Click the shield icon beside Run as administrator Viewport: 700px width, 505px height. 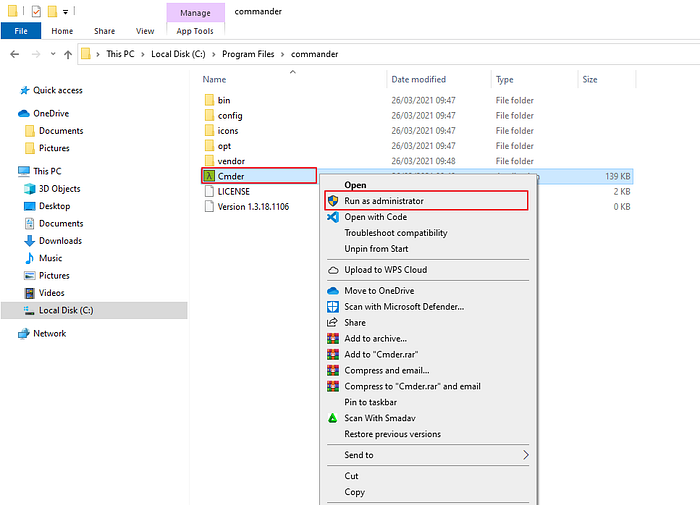pos(333,201)
